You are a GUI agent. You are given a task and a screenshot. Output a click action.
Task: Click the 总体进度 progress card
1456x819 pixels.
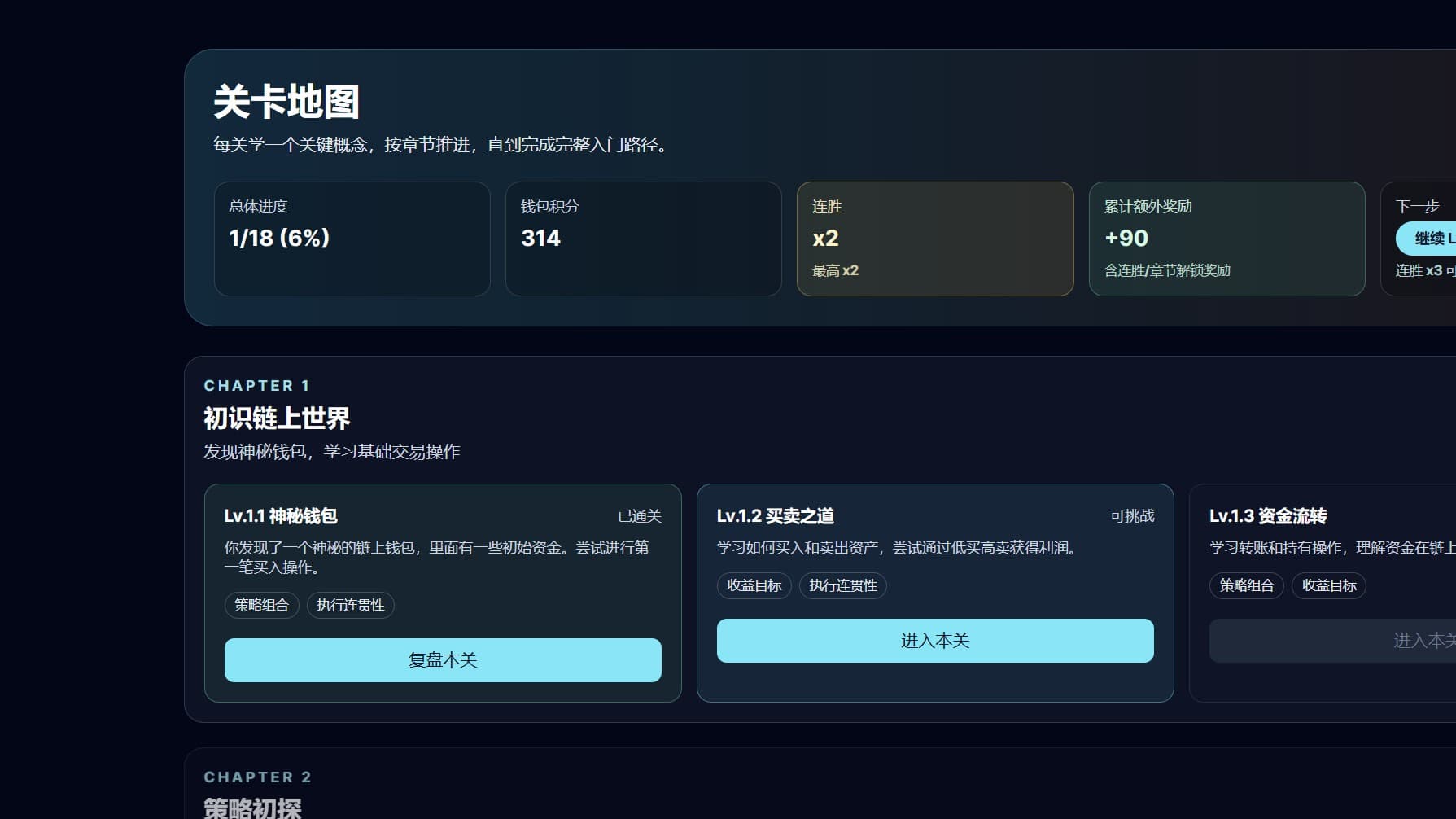pyautogui.click(x=352, y=239)
